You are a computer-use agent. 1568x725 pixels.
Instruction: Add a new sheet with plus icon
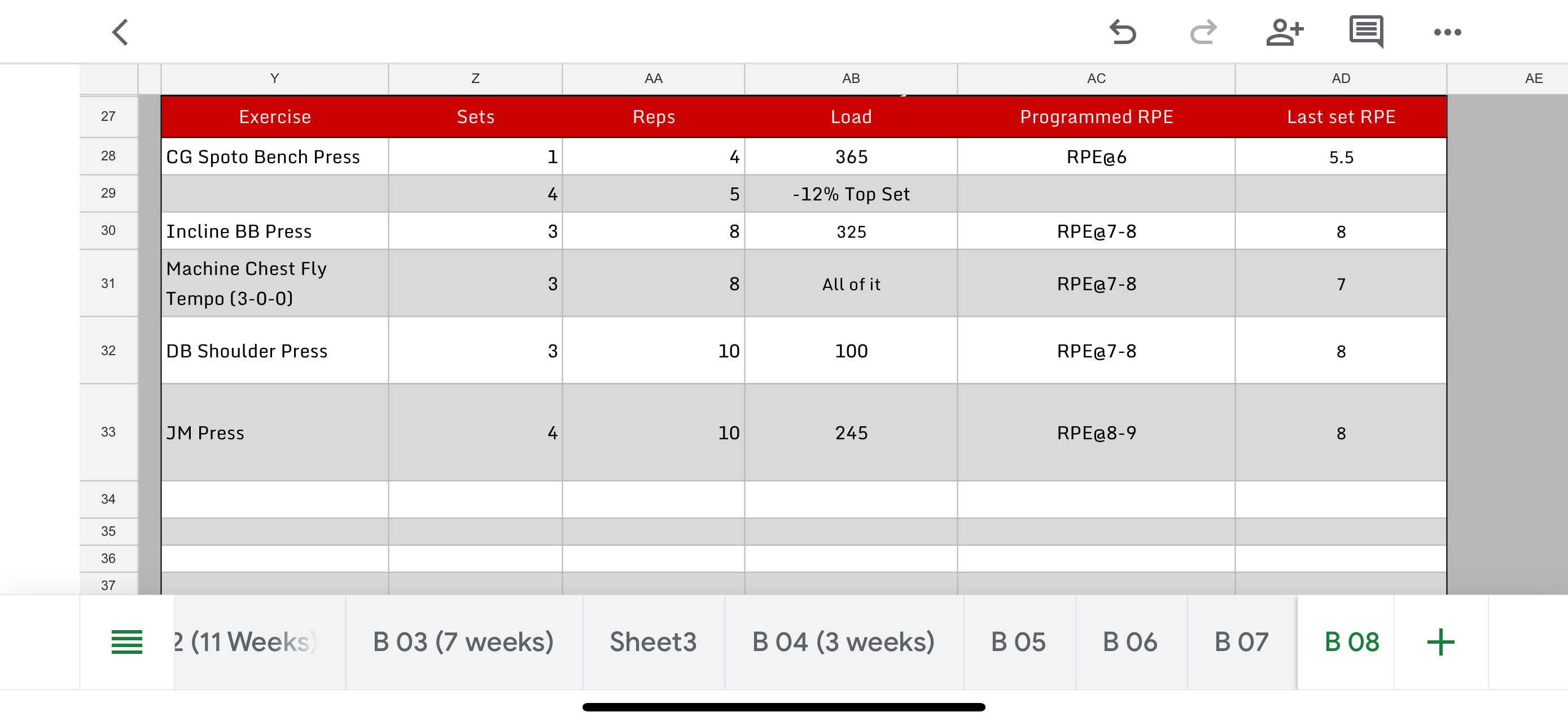1440,641
